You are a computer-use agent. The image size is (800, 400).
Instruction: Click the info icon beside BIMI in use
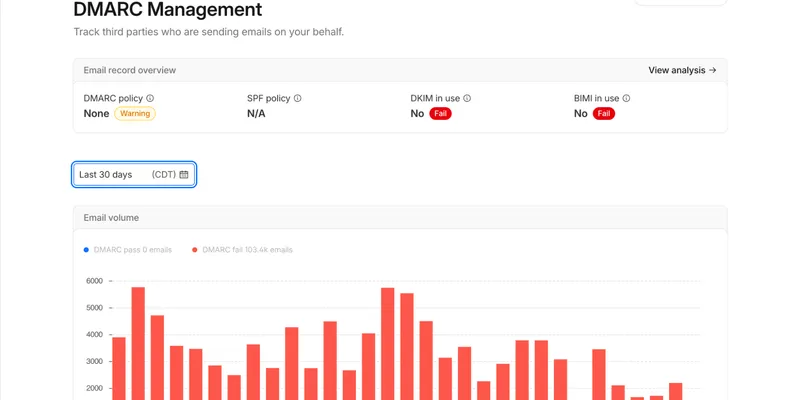(626, 98)
